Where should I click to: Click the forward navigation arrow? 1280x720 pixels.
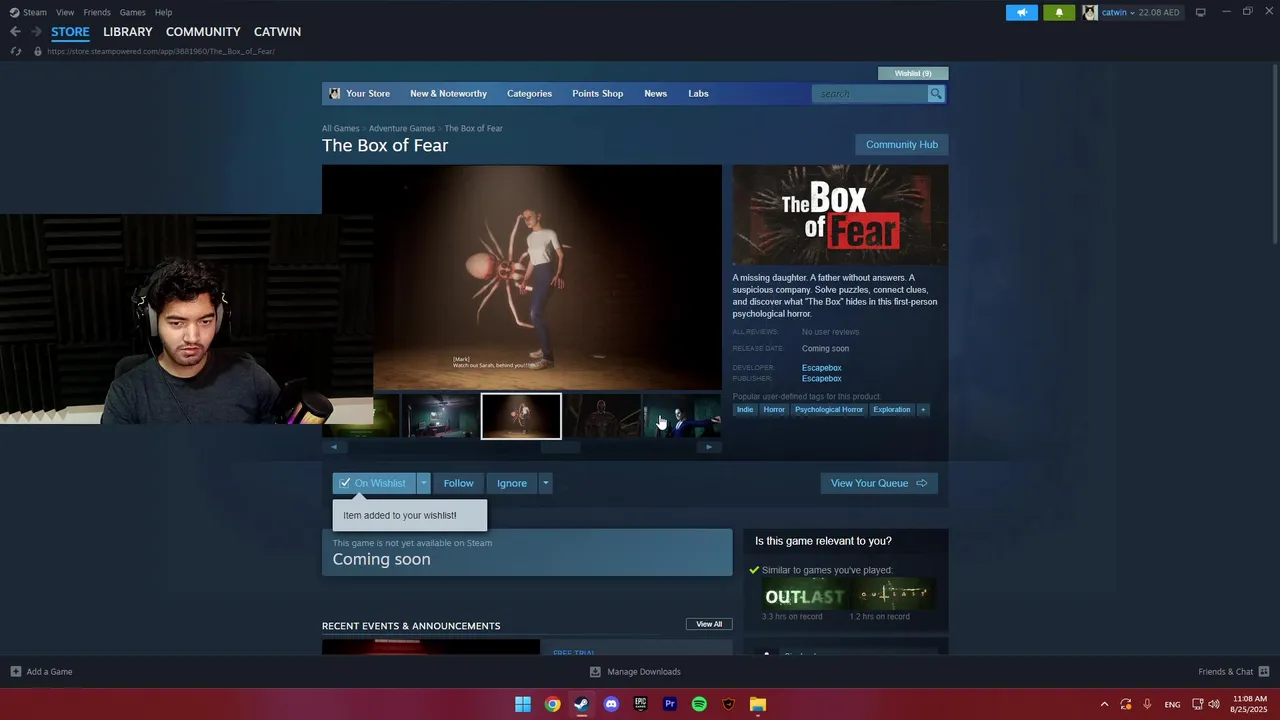[x=36, y=32]
